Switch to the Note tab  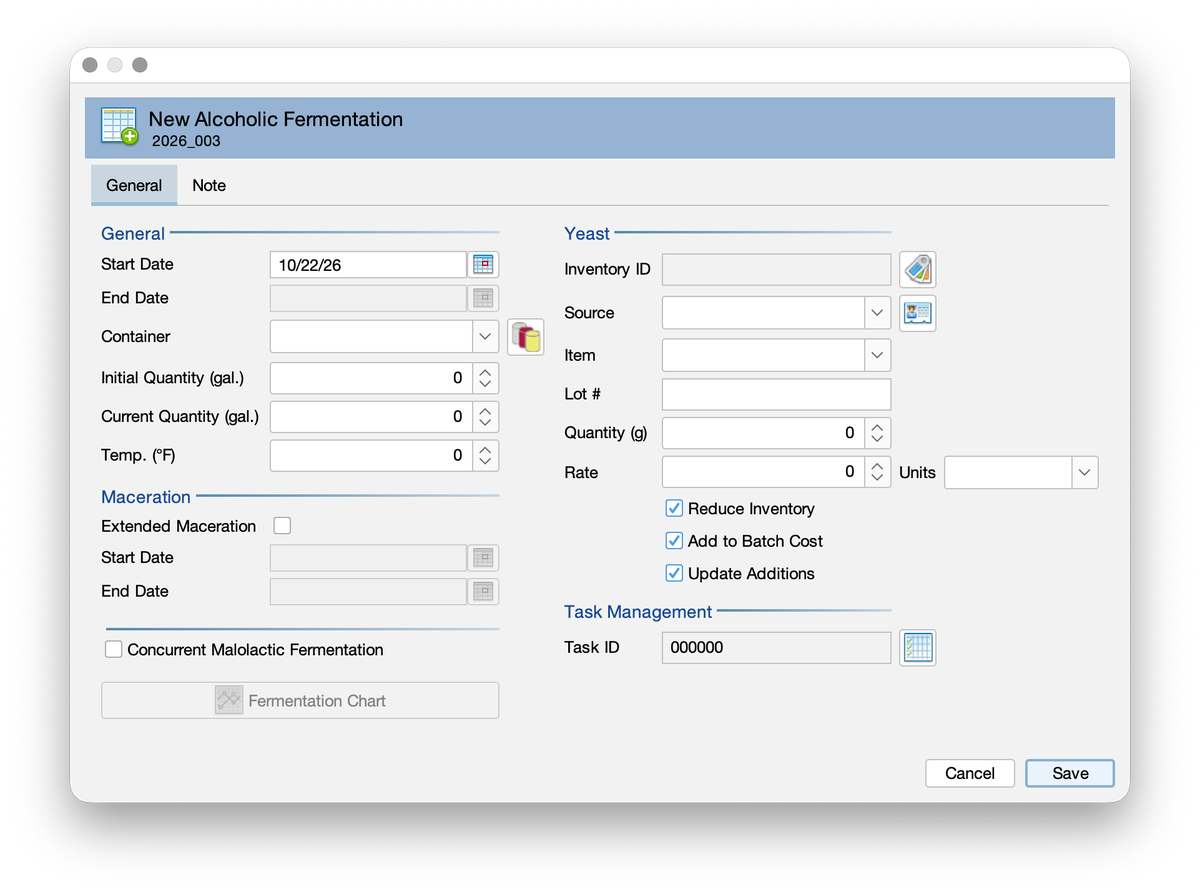tap(209, 186)
